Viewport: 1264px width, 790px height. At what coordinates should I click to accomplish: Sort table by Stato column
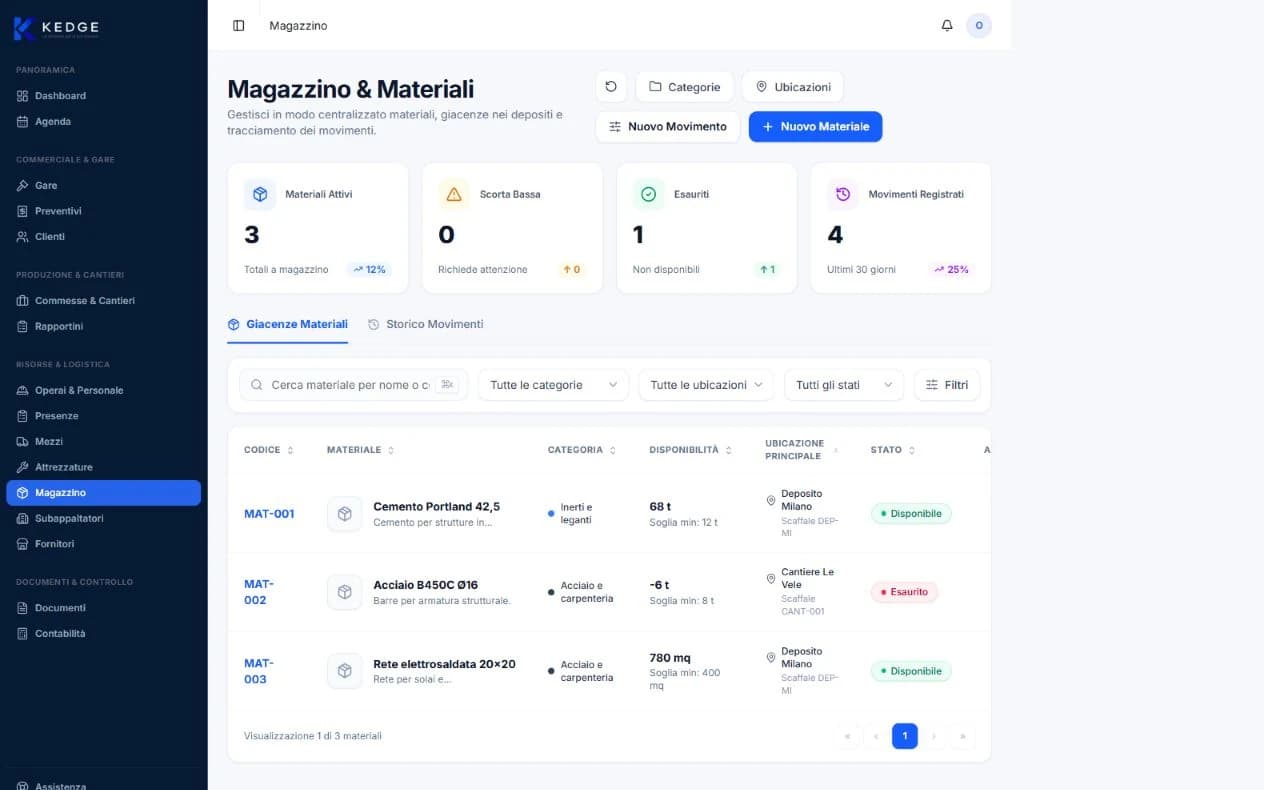(893, 450)
